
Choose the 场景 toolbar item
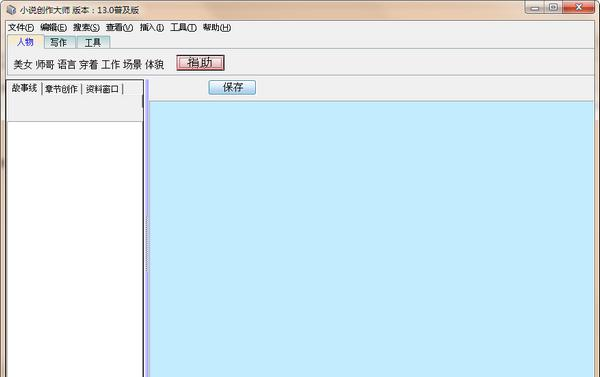pyautogui.click(x=132, y=64)
